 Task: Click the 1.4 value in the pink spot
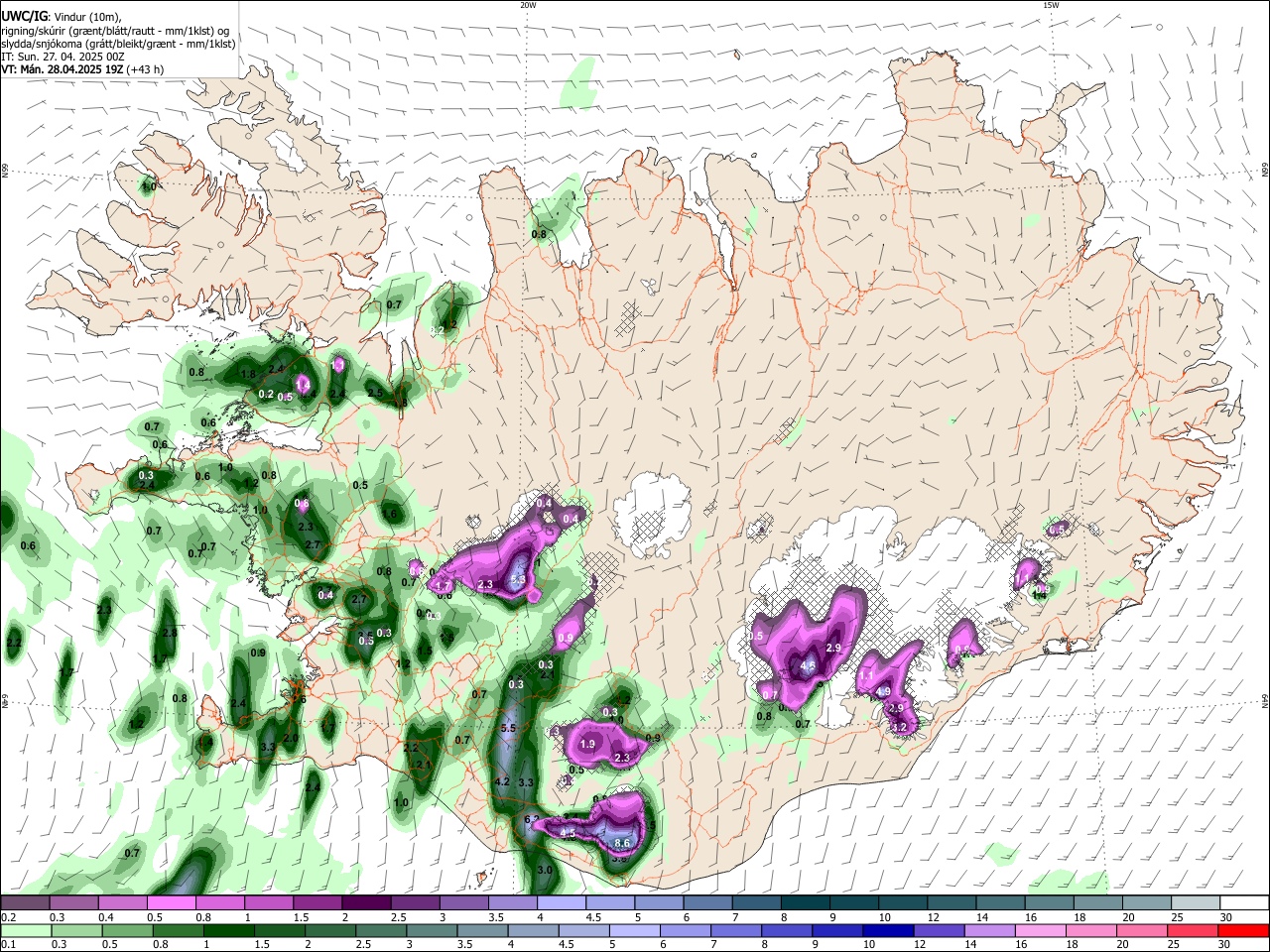coord(304,383)
